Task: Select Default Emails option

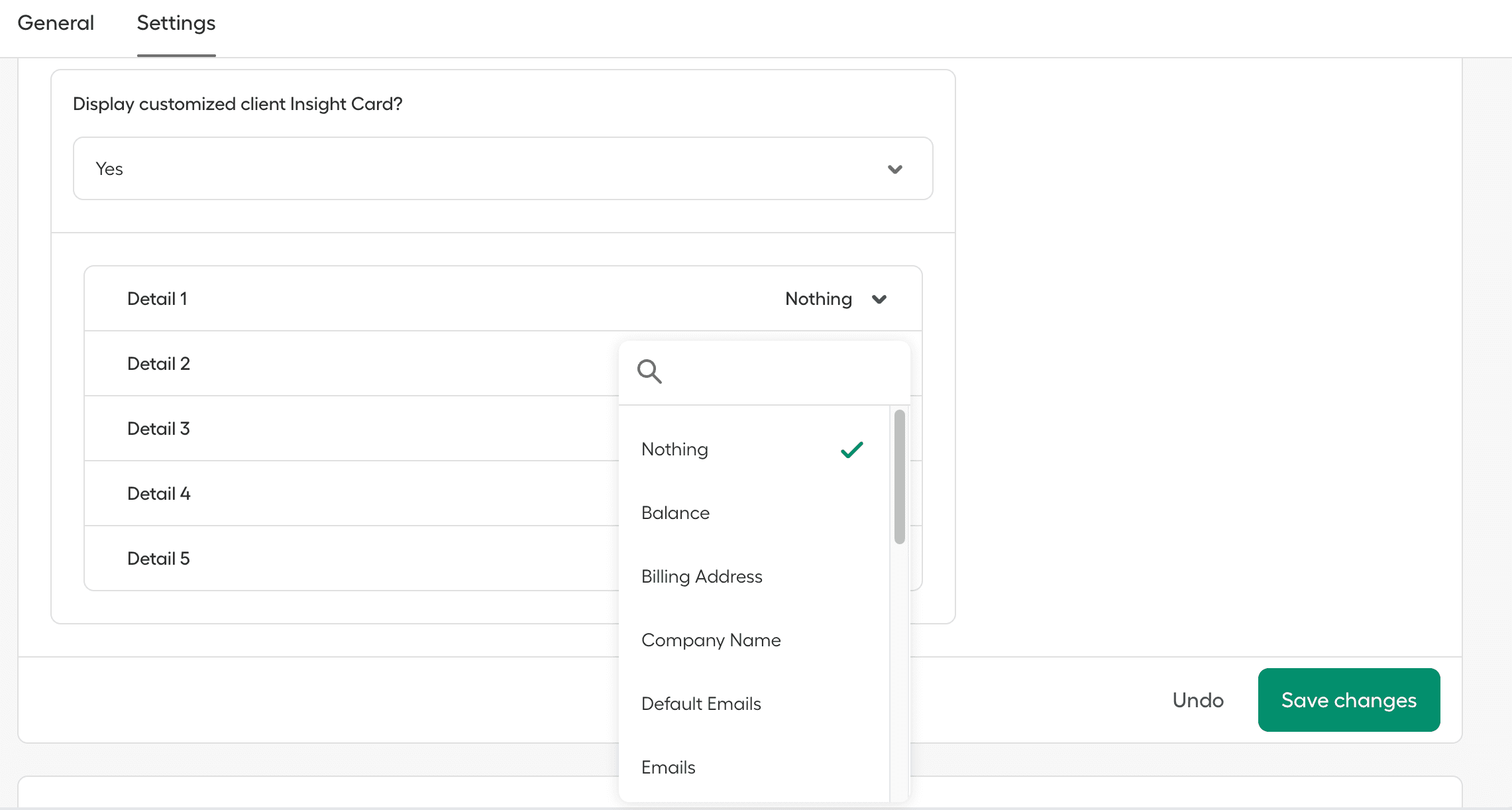Action: point(701,703)
